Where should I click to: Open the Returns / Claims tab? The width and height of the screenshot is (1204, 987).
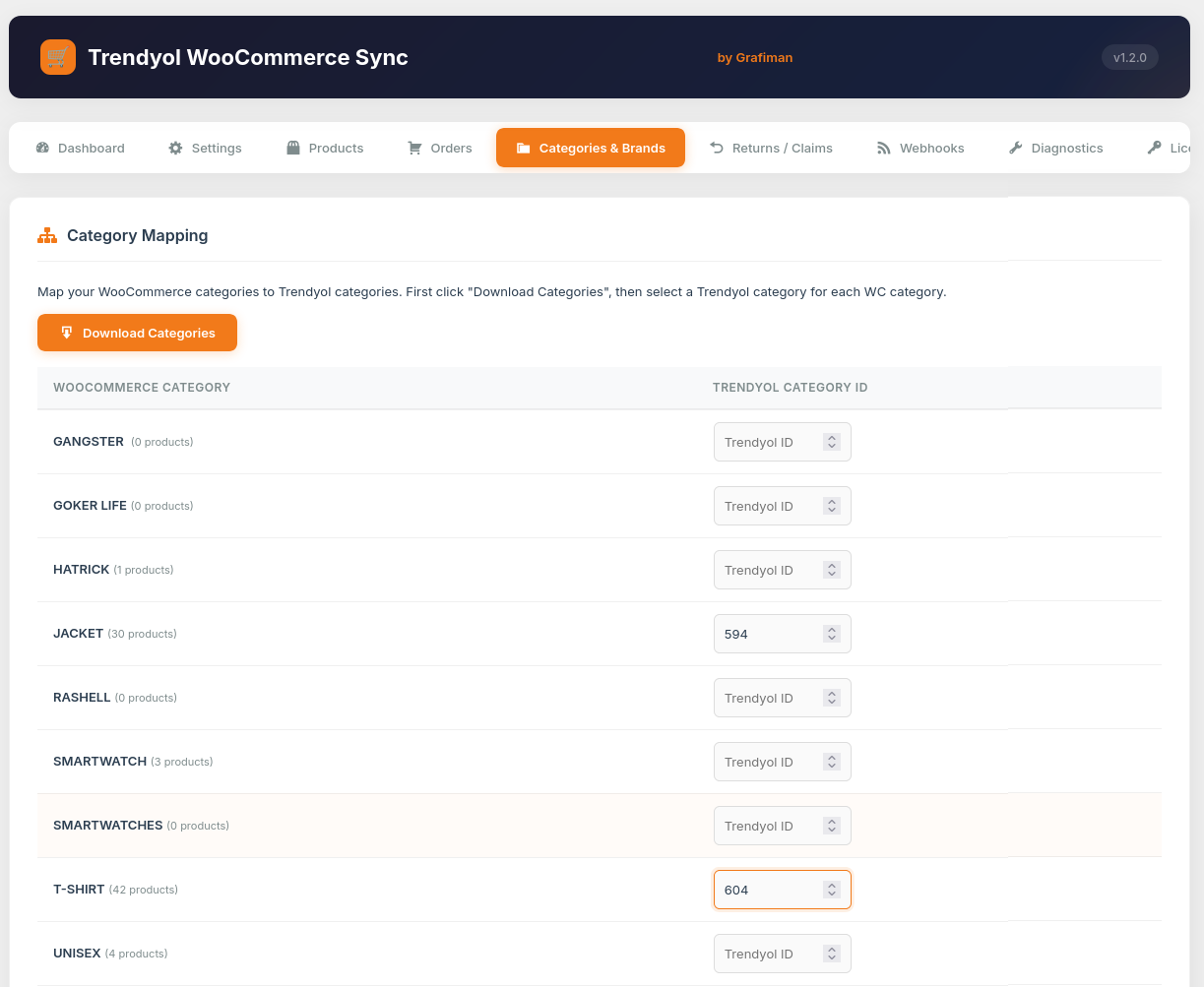pyautogui.click(x=771, y=148)
